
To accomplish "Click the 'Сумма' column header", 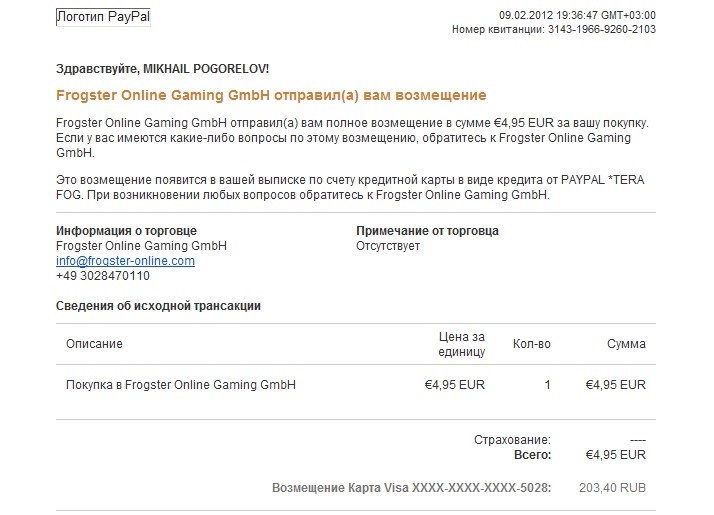I will (626, 344).
